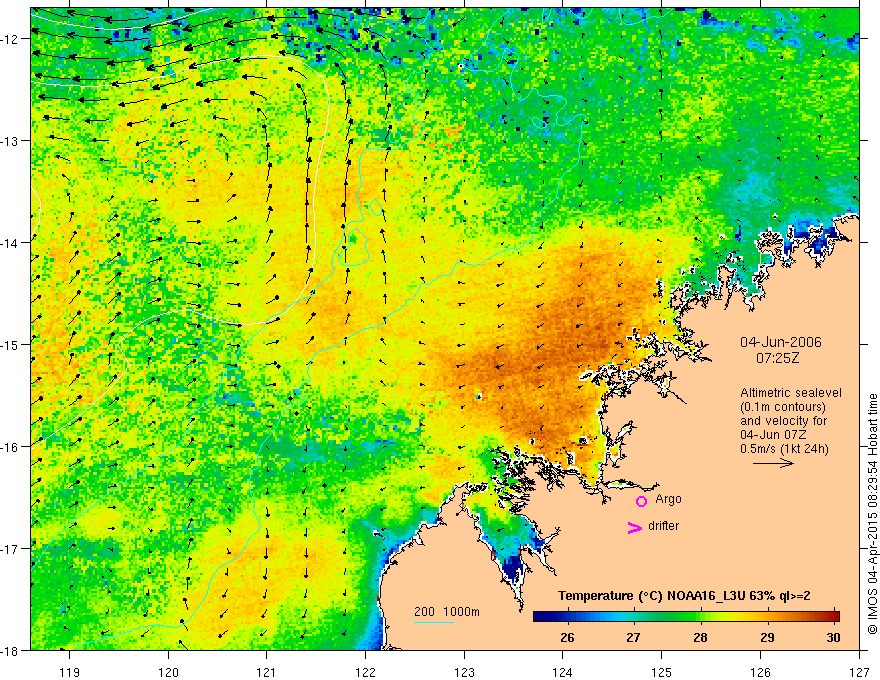Click latitude axis label -17

click(x=11, y=549)
